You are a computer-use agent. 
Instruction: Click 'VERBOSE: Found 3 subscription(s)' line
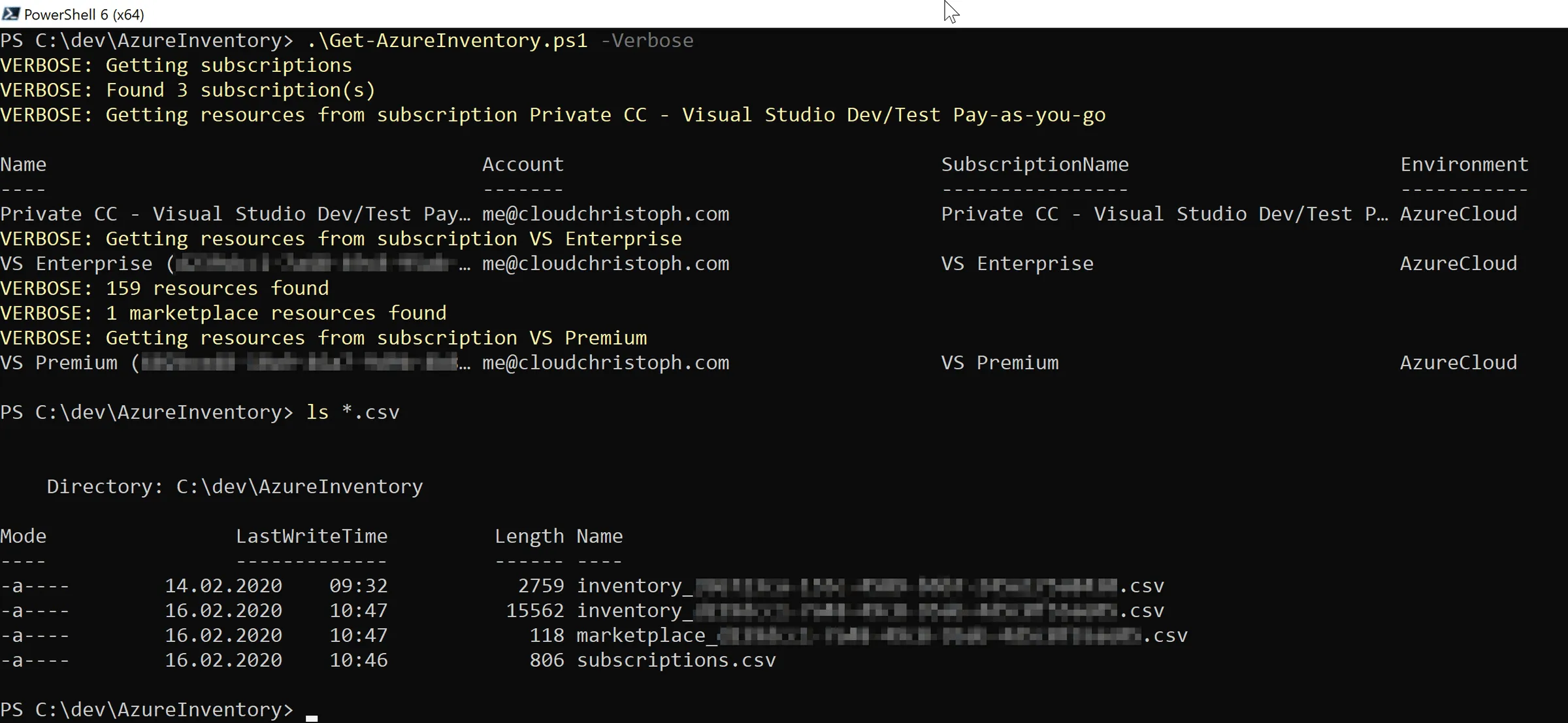tap(188, 90)
